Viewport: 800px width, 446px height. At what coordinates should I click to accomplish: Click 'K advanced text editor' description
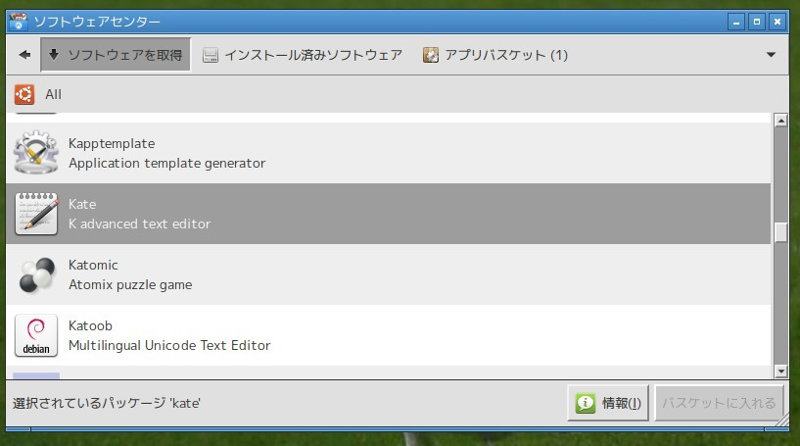(x=139, y=224)
